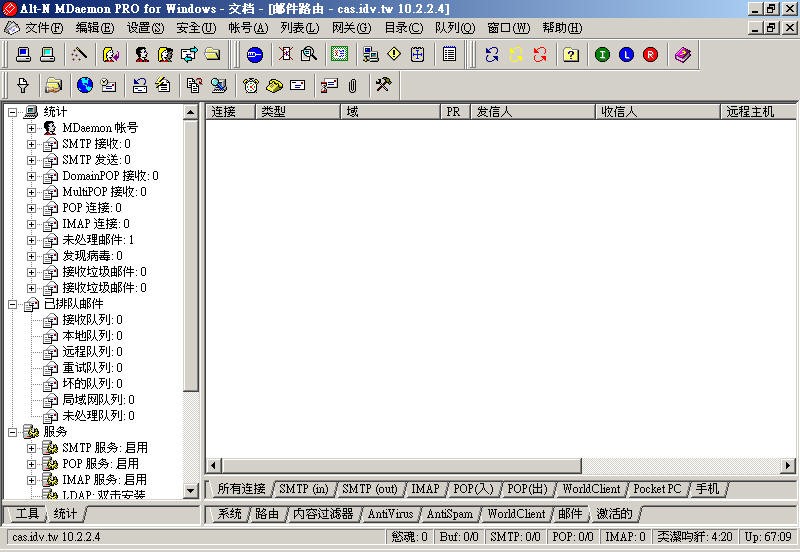Click the green-bordered stamp icon
Screen dimensions: 800x552
coord(339,54)
